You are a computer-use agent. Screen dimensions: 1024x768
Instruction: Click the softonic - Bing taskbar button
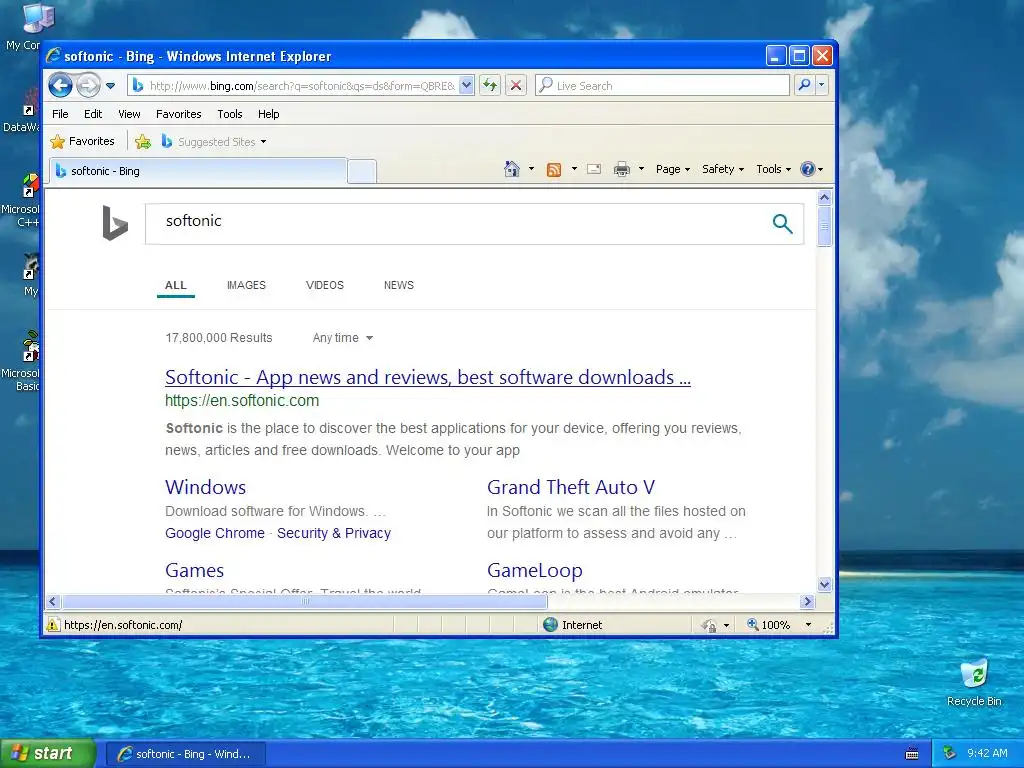(185, 754)
